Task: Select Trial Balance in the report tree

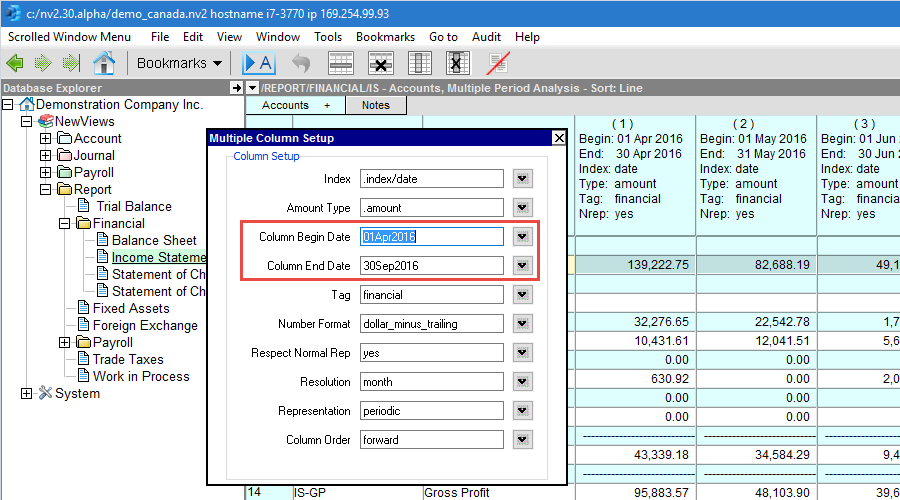Action: [x=134, y=207]
